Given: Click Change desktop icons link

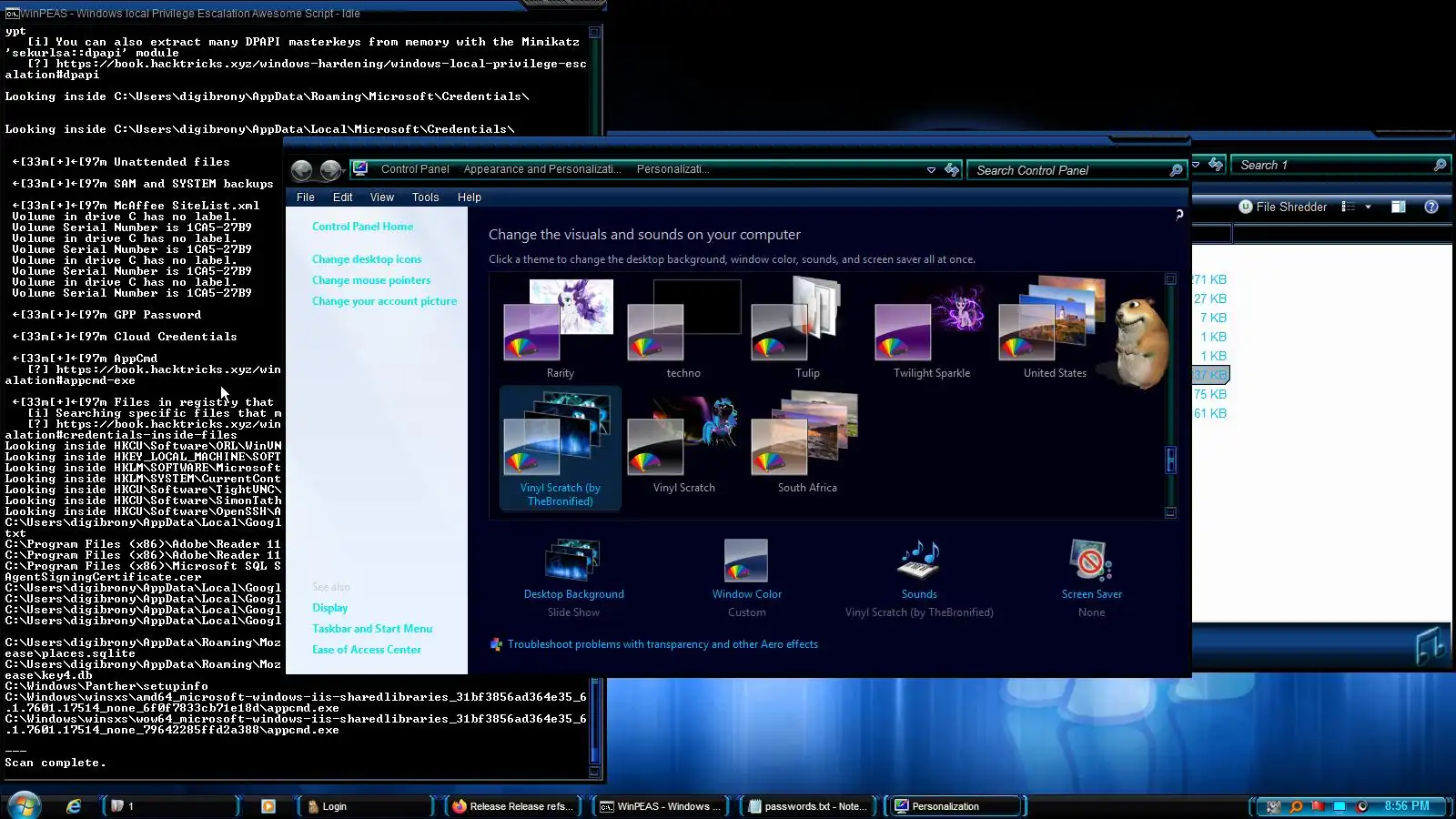Looking at the screenshot, I should [x=367, y=259].
